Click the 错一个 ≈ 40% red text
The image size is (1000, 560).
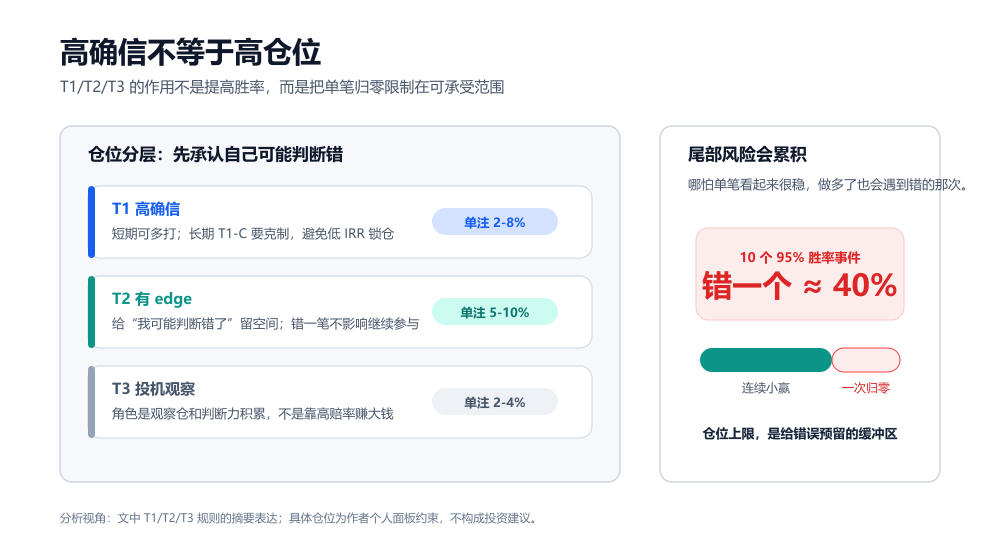click(x=800, y=285)
